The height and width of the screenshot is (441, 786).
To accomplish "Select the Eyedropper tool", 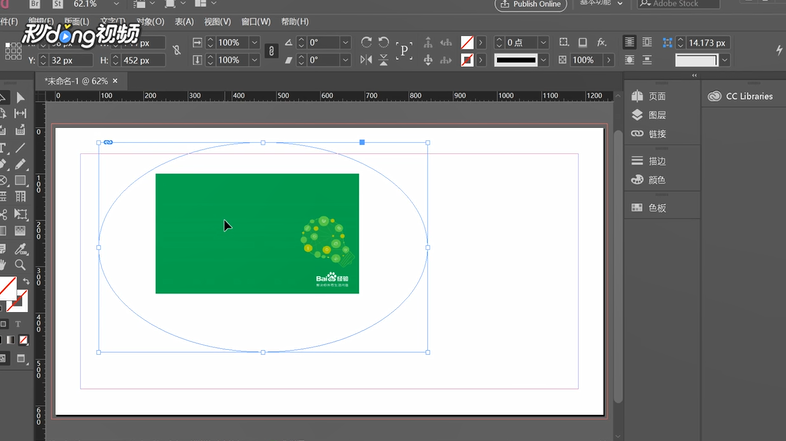I will (x=21, y=249).
